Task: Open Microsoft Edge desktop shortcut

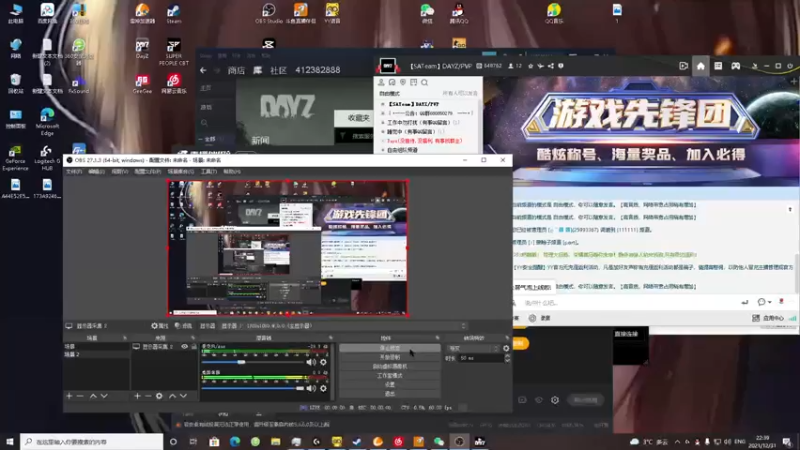Action: point(47,121)
